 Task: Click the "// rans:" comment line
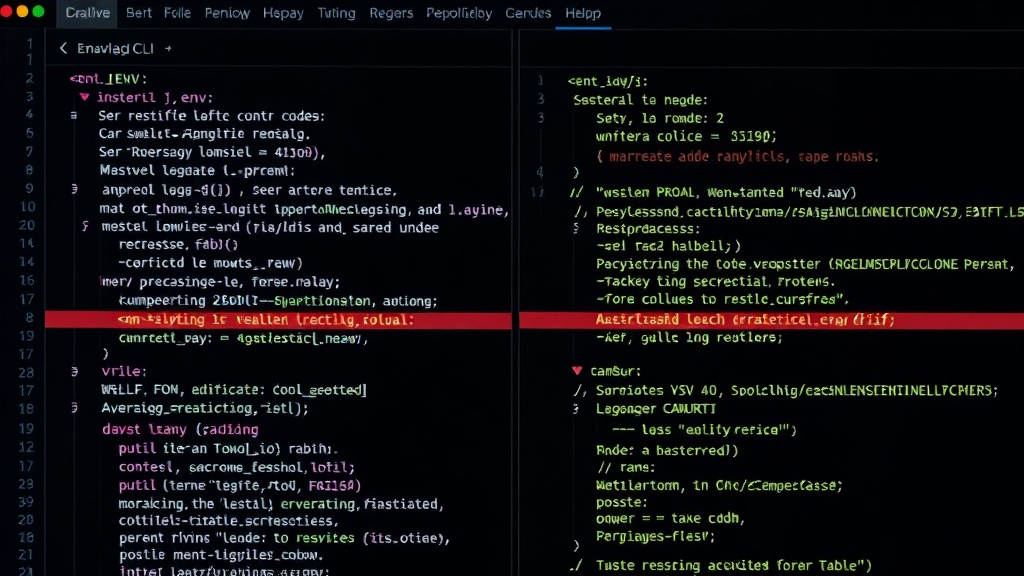[626, 468]
